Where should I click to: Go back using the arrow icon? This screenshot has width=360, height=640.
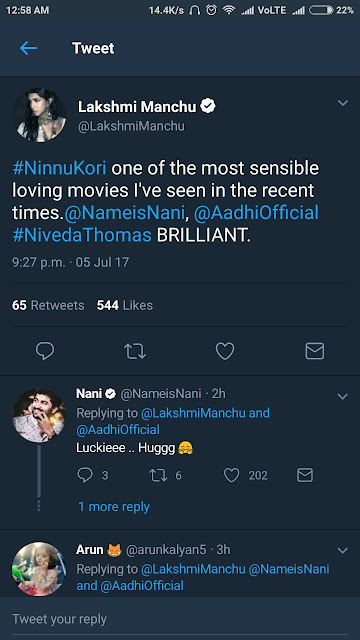click(x=28, y=48)
